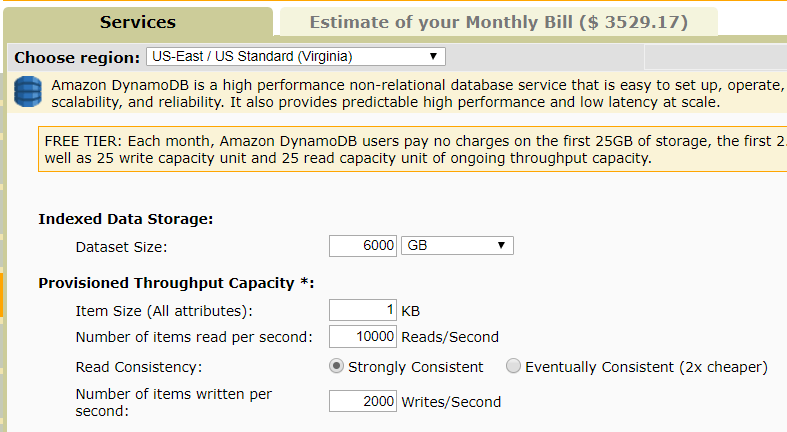Click the FREE TIER notice box
The height and width of the screenshot is (432, 787).
click(413, 149)
